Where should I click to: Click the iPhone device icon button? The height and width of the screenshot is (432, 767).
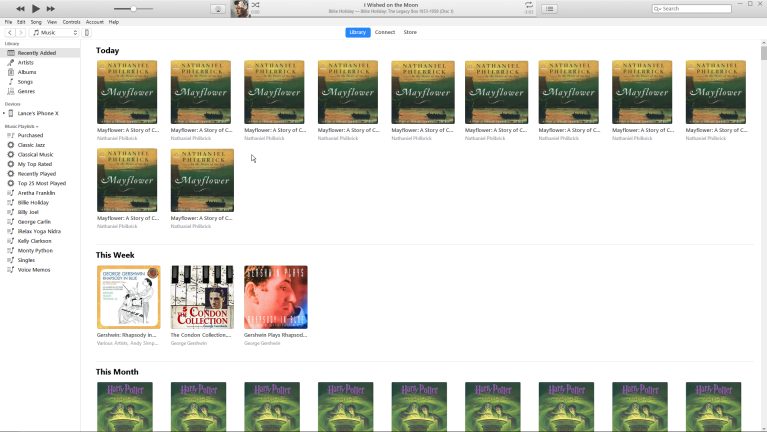coord(87,33)
